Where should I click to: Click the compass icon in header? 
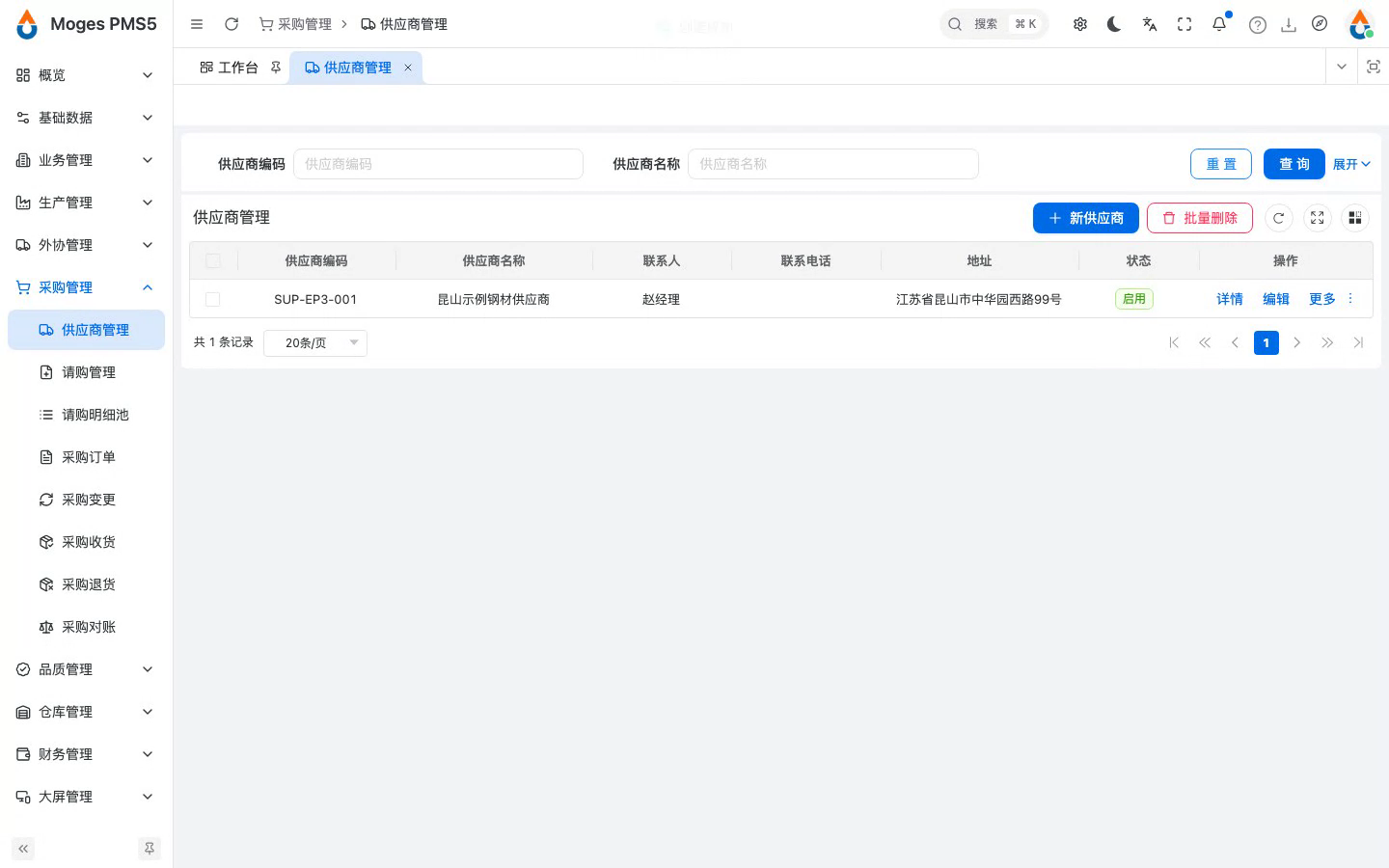tap(1320, 24)
